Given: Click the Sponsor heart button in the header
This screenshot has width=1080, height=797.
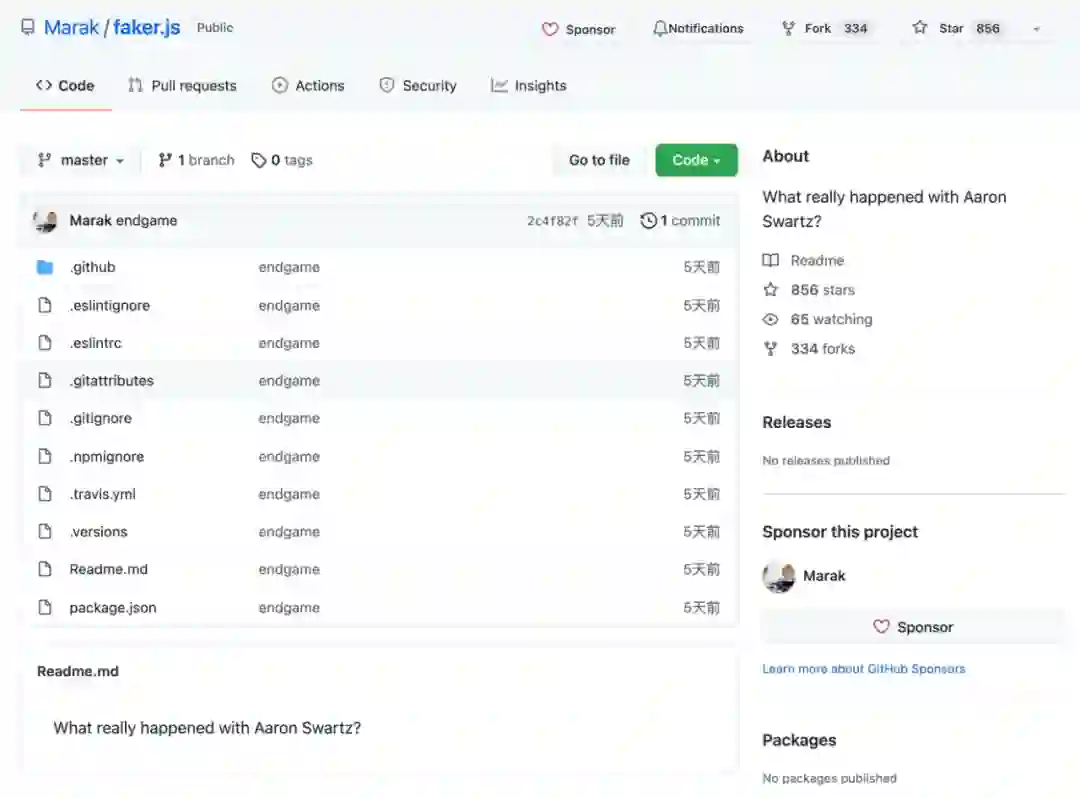Looking at the screenshot, I should [579, 29].
